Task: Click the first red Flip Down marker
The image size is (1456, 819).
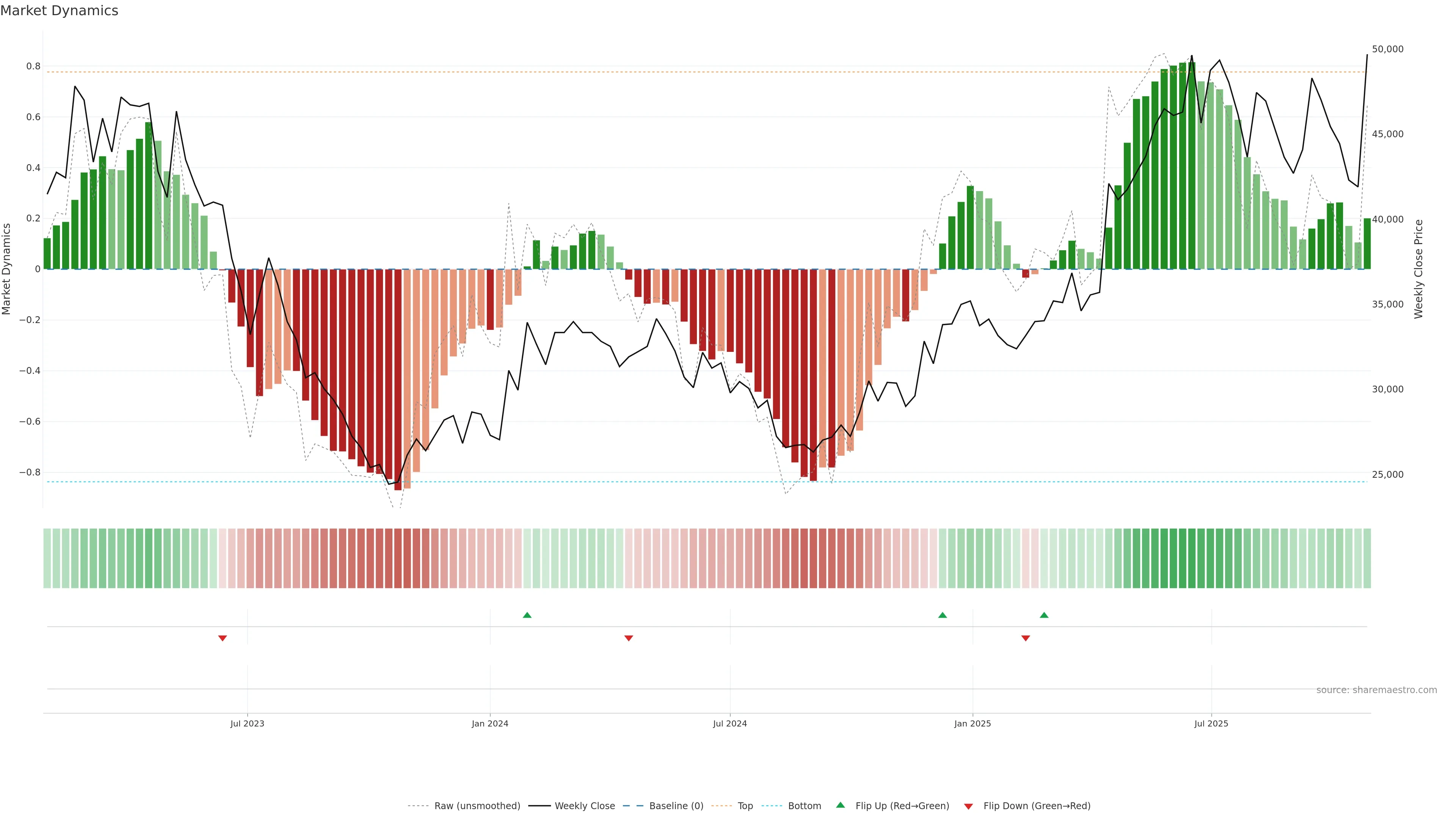Action: coord(223,638)
